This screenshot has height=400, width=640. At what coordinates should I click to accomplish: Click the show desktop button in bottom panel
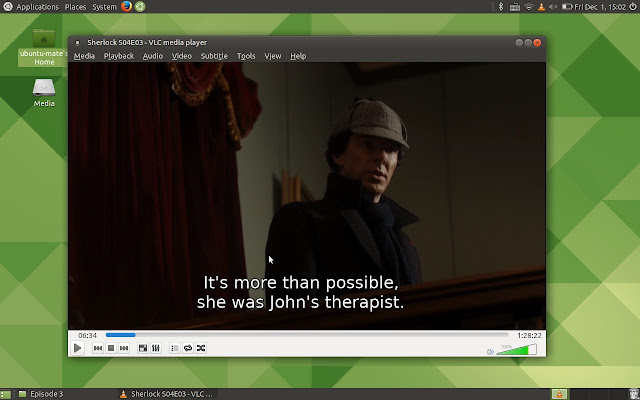click(x=5, y=394)
